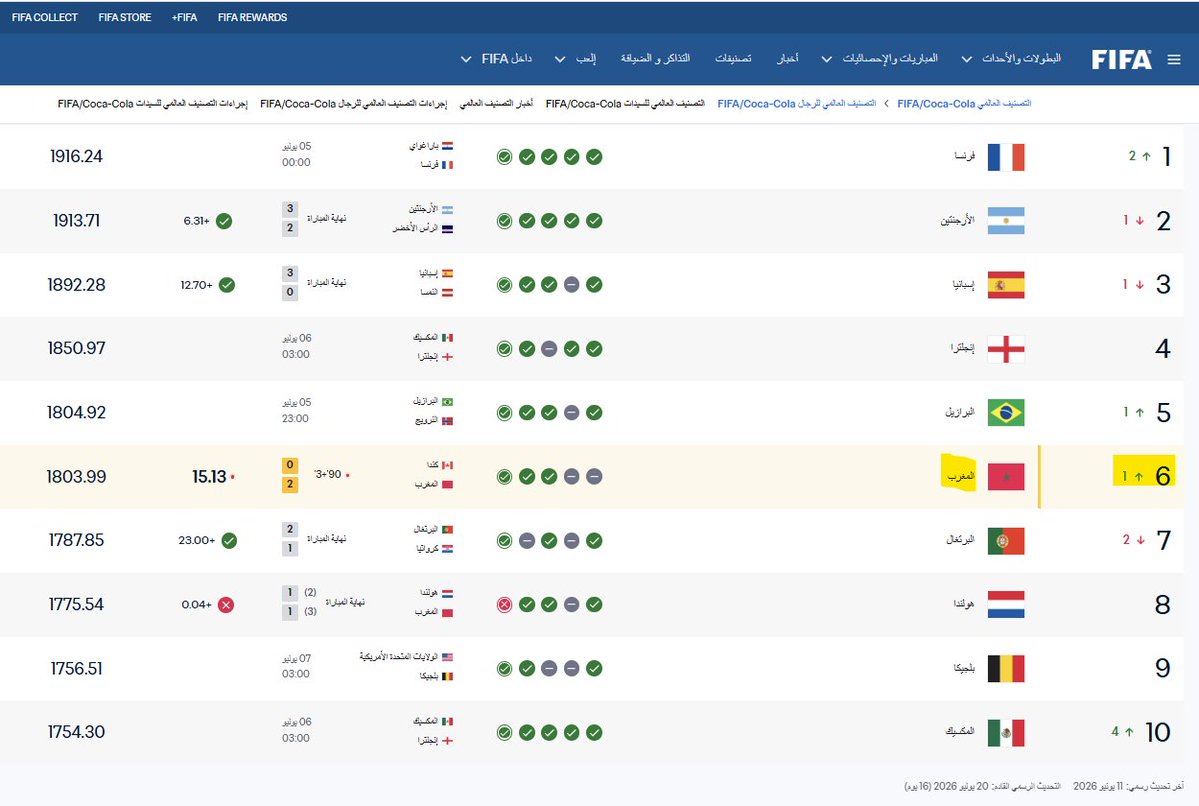Click the team name فرنسا
The height and width of the screenshot is (806, 1199).
(x=964, y=157)
